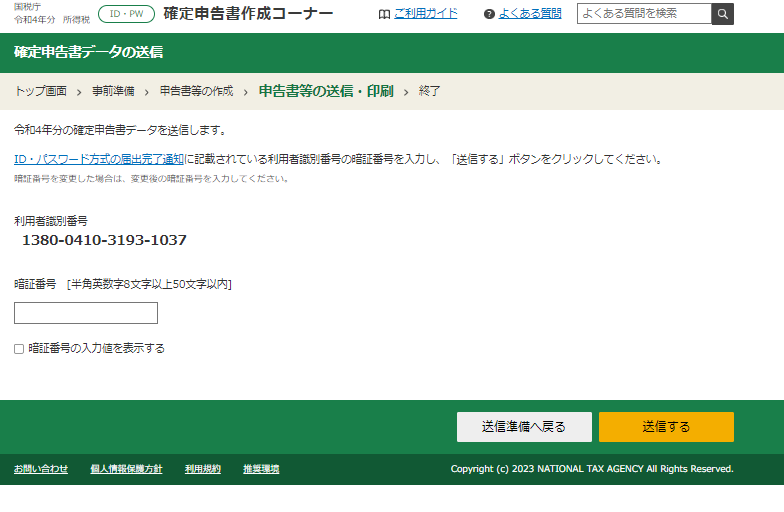Click the book icon beside ご利用ガイド
The width and height of the screenshot is (784, 512).
384,14
